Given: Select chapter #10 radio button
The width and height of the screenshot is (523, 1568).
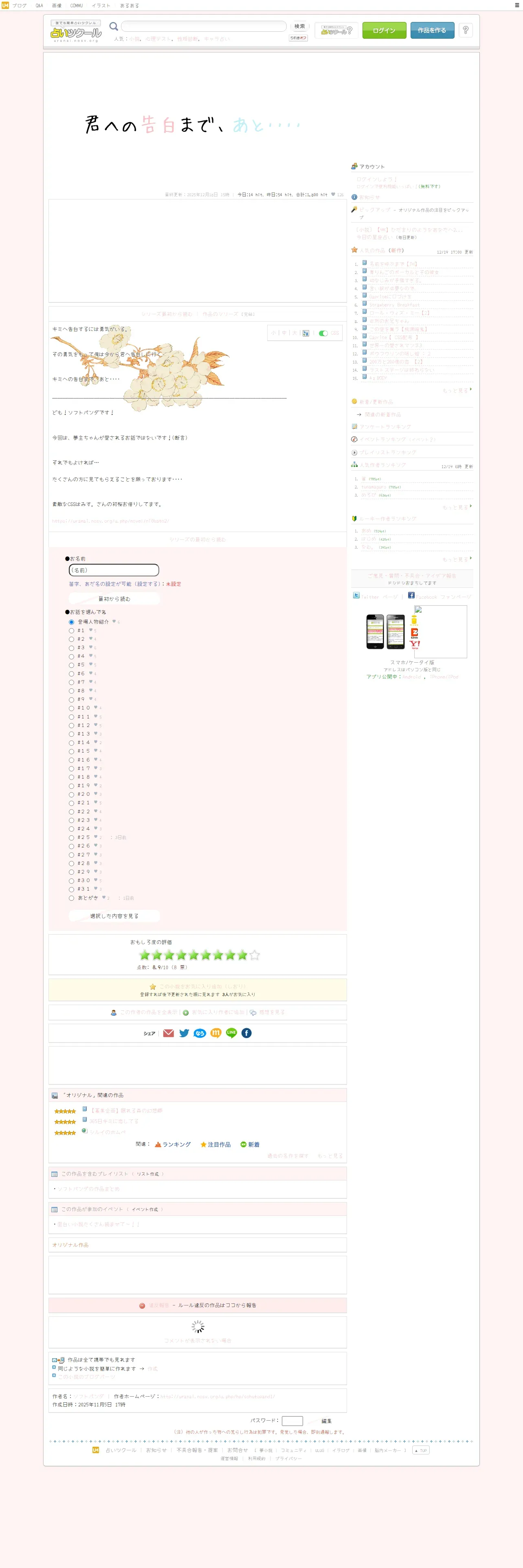Looking at the screenshot, I should click(x=71, y=708).
